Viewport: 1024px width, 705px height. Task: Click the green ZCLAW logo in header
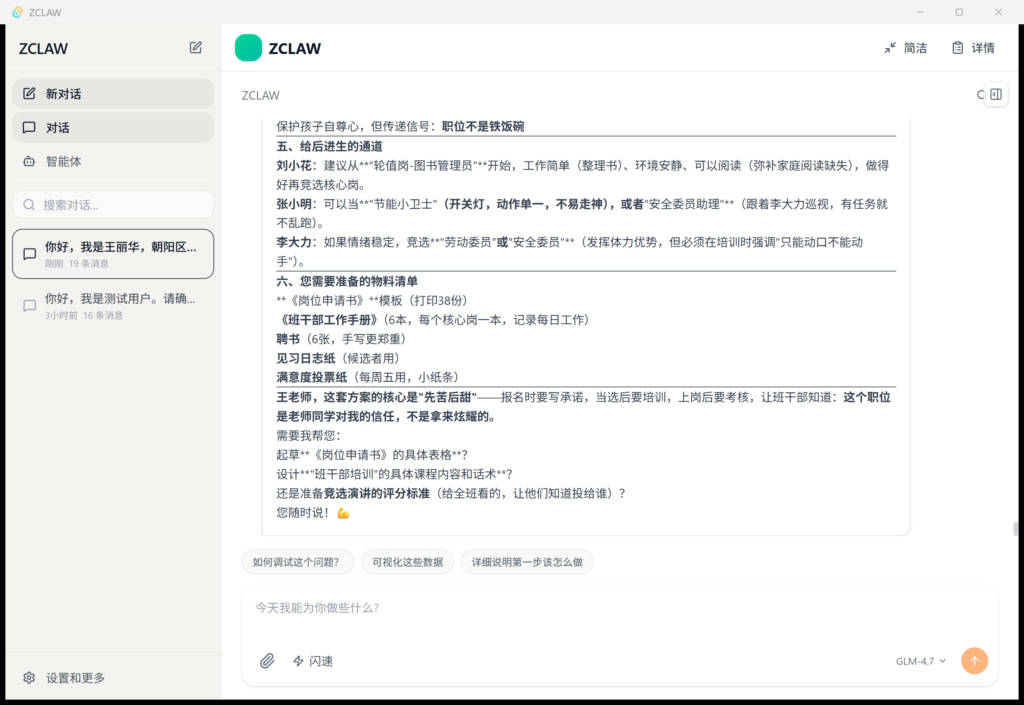click(x=248, y=48)
